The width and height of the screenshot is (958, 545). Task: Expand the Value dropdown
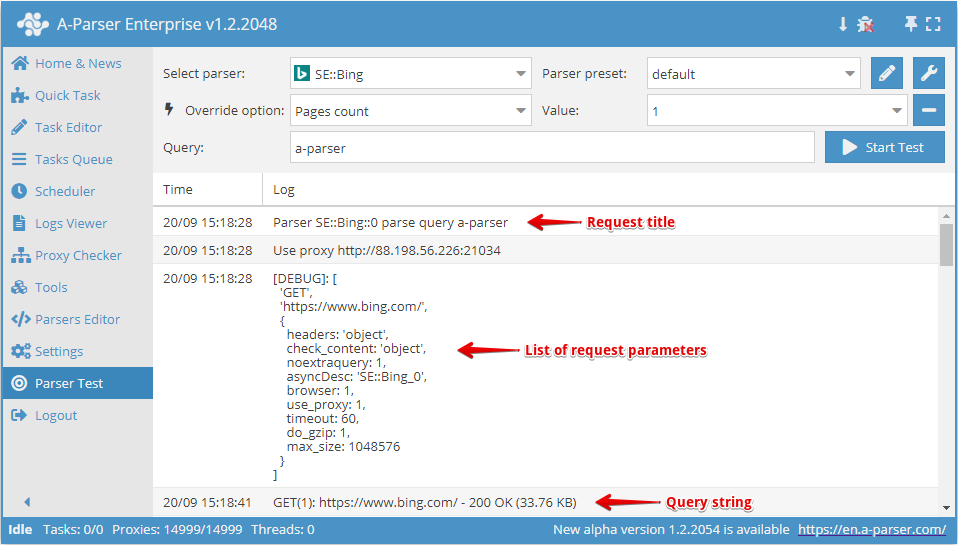click(777, 111)
